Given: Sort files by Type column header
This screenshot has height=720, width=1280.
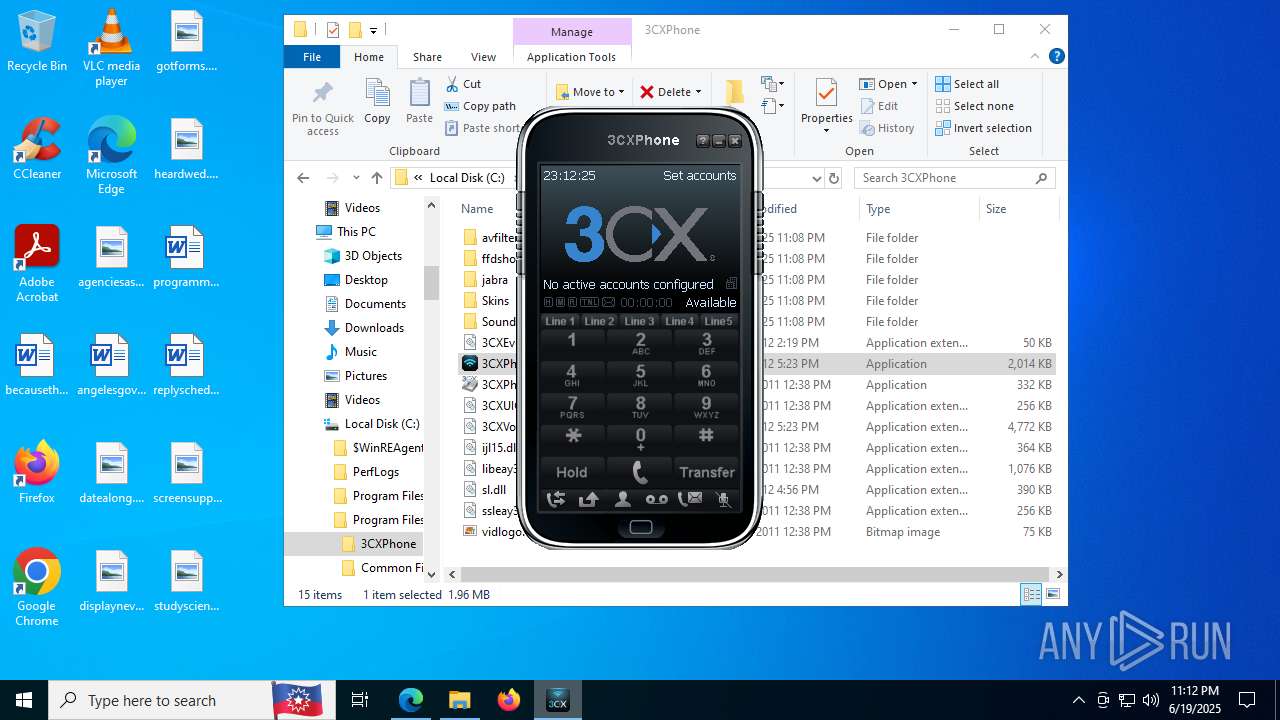Looking at the screenshot, I should pos(918,209).
